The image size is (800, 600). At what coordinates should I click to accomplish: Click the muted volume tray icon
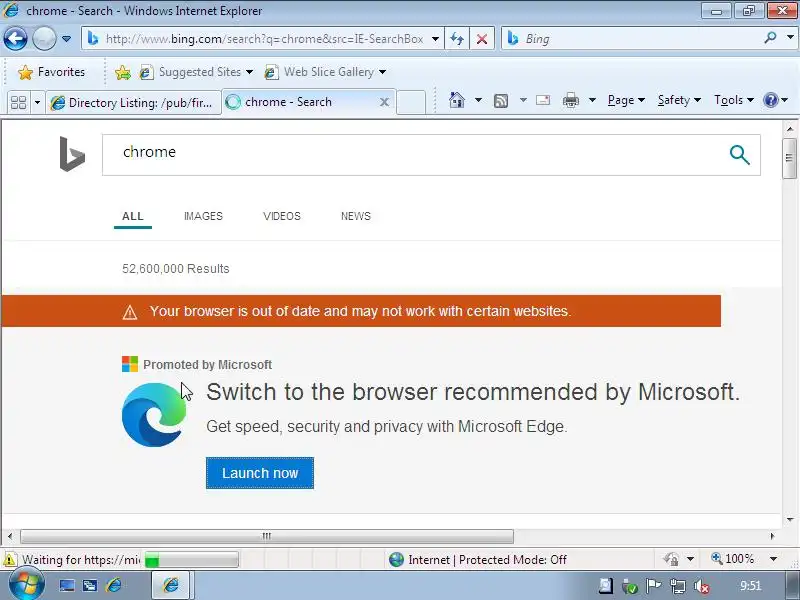(x=702, y=587)
